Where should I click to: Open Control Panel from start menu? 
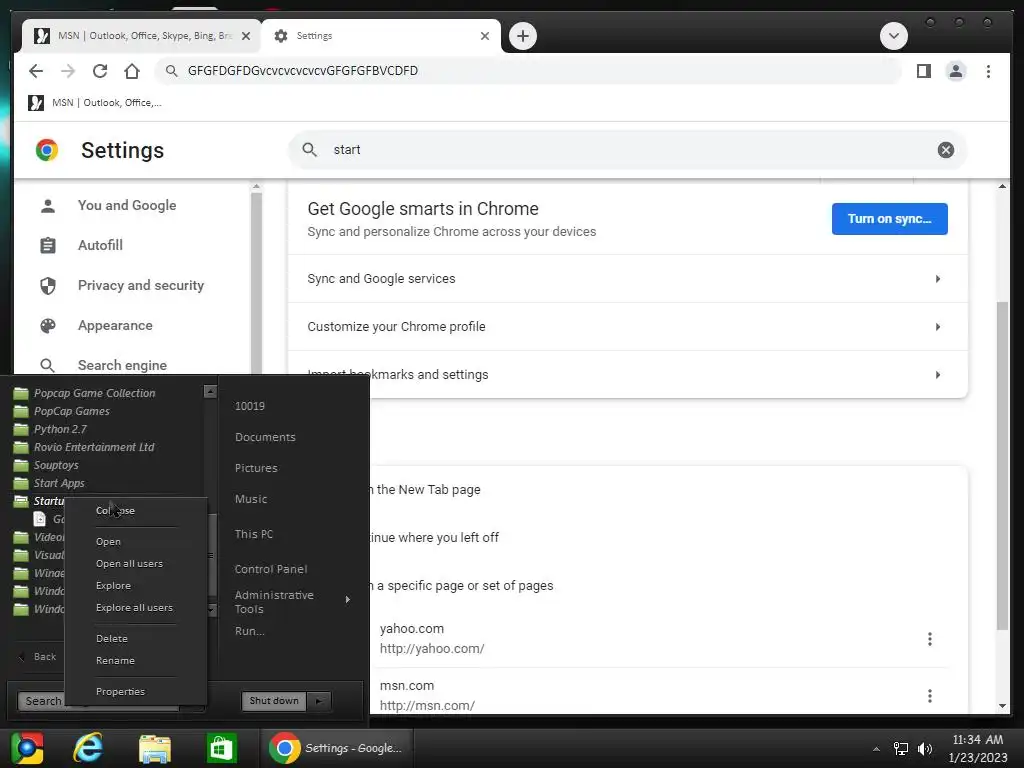[270, 569]
